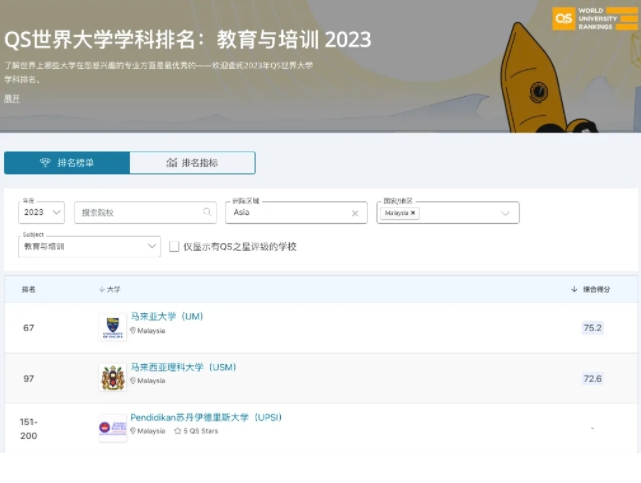Click rank 97

coord(29,378)
